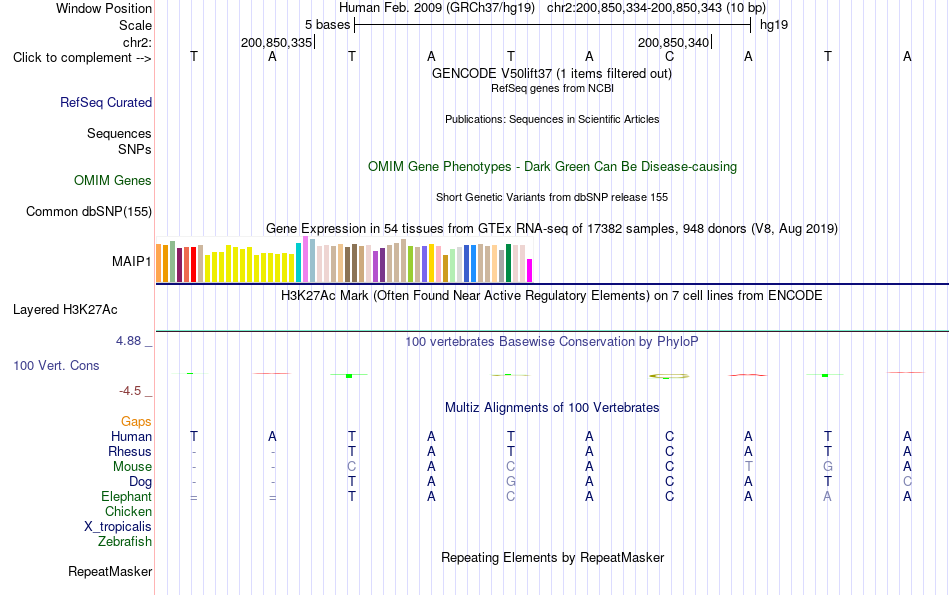Click the Zebrafish species row label
Image resolution: width=950 pixels, height=595 pixels.
point(125,541)
